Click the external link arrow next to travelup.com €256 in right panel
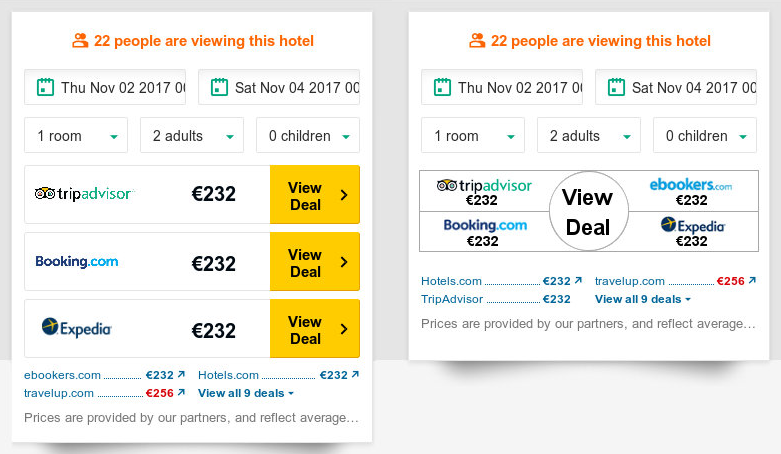 752,281
